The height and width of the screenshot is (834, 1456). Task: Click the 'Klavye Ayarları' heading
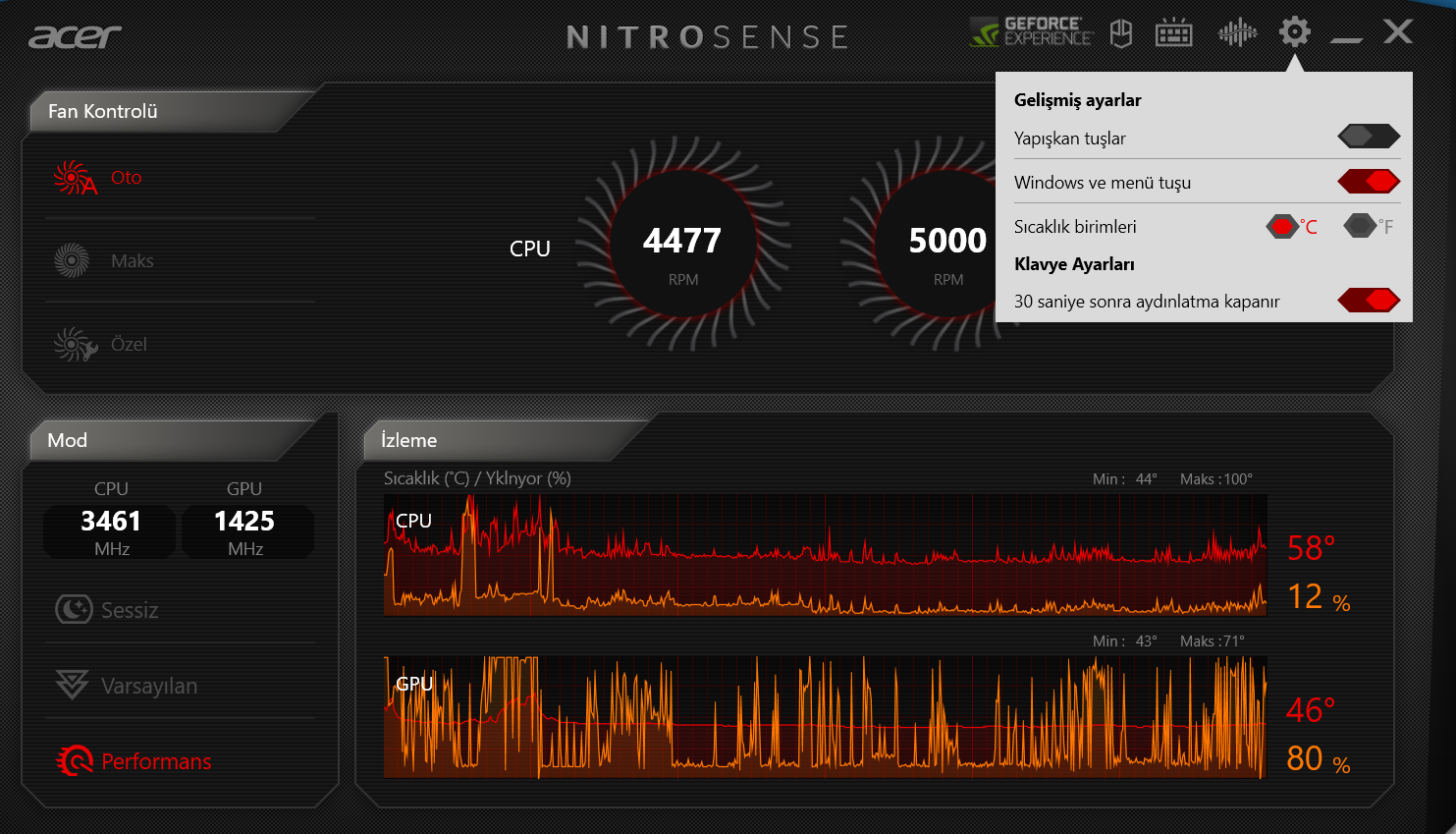(1074, 264)
